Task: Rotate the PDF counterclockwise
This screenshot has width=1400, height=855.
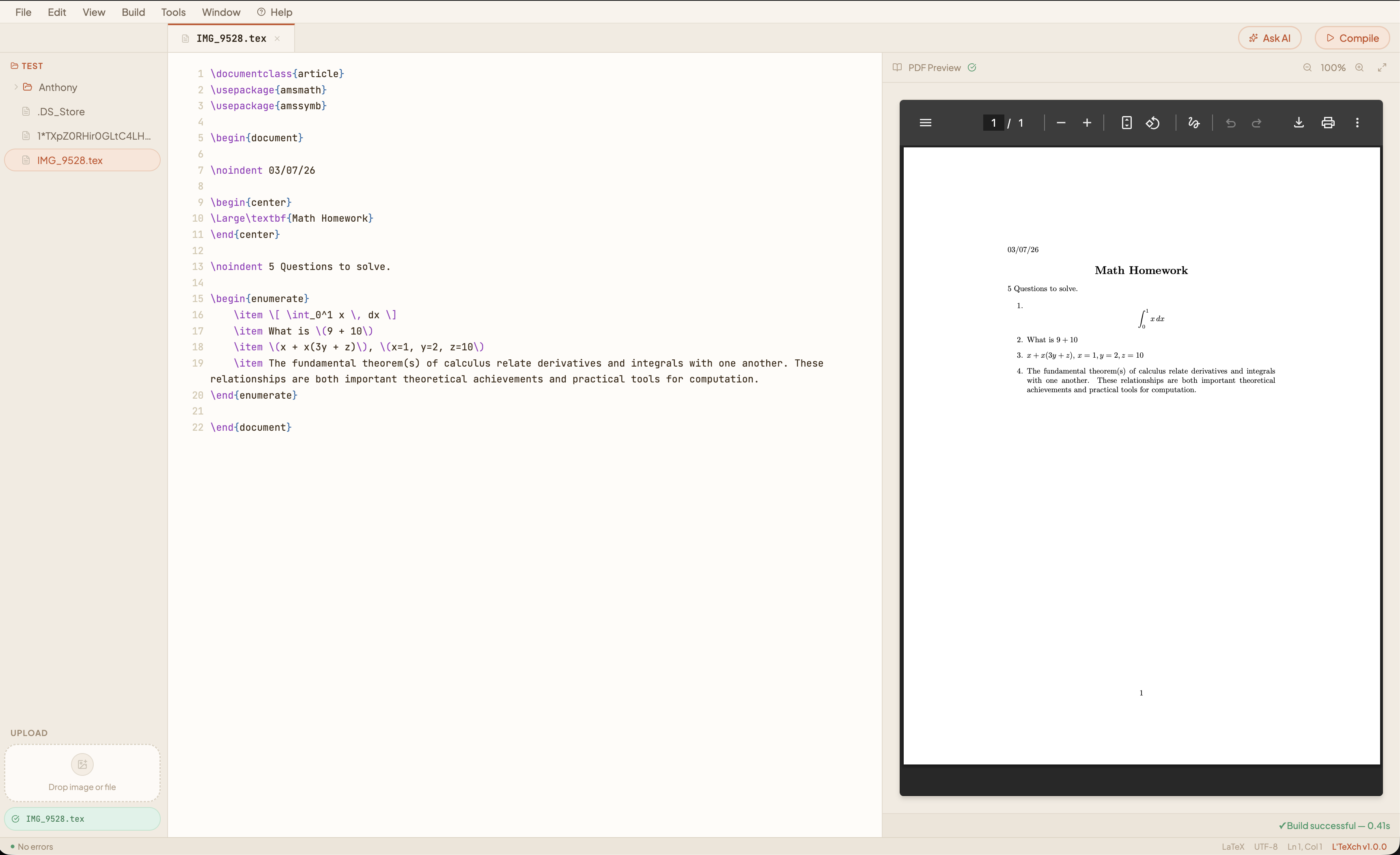Action: [1152, 123]
